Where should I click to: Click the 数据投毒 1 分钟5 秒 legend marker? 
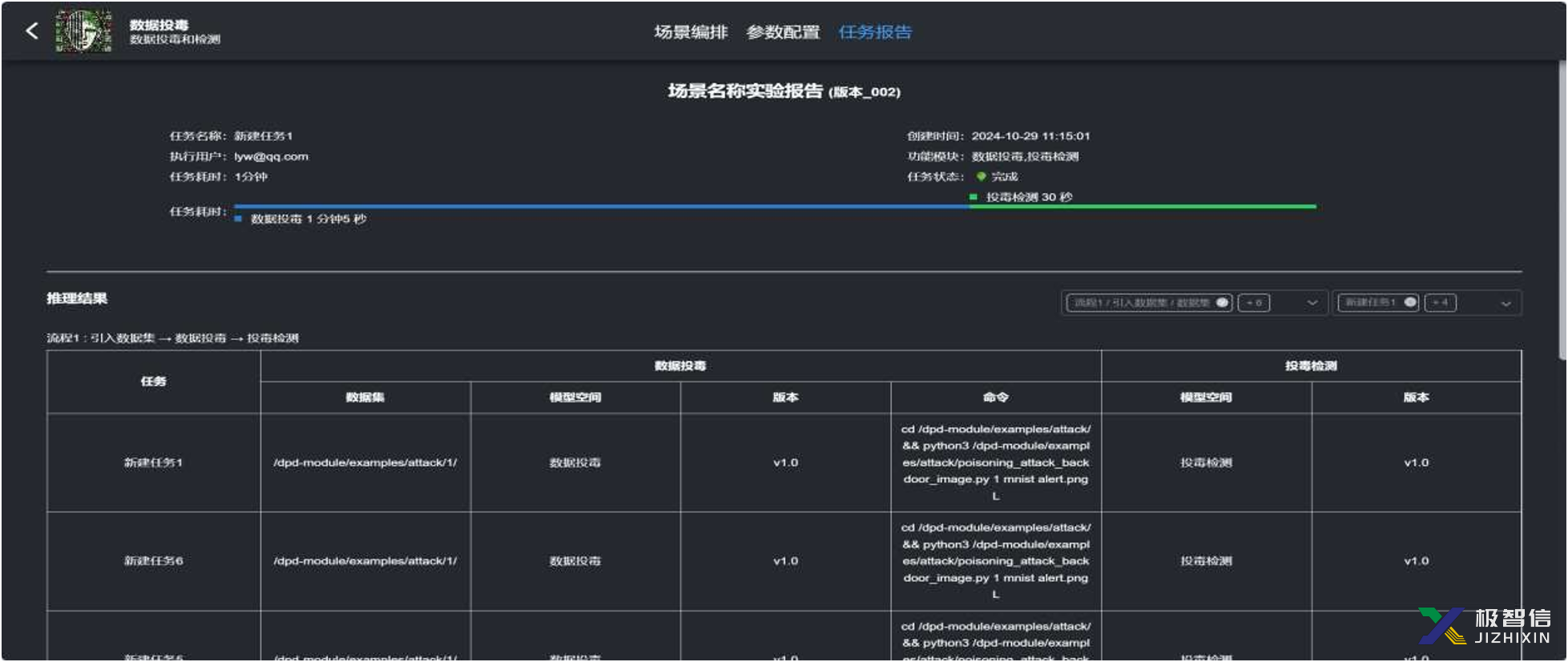click(x=238, y=219)
